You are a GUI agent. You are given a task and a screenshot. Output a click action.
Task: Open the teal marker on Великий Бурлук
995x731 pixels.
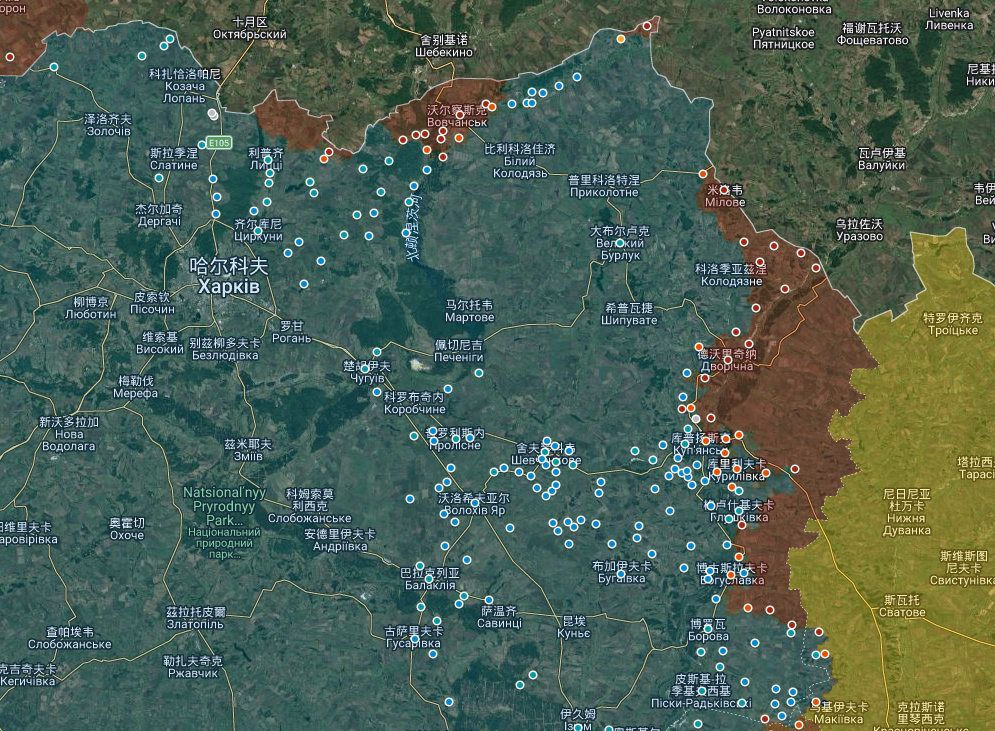tap(620, 243)
